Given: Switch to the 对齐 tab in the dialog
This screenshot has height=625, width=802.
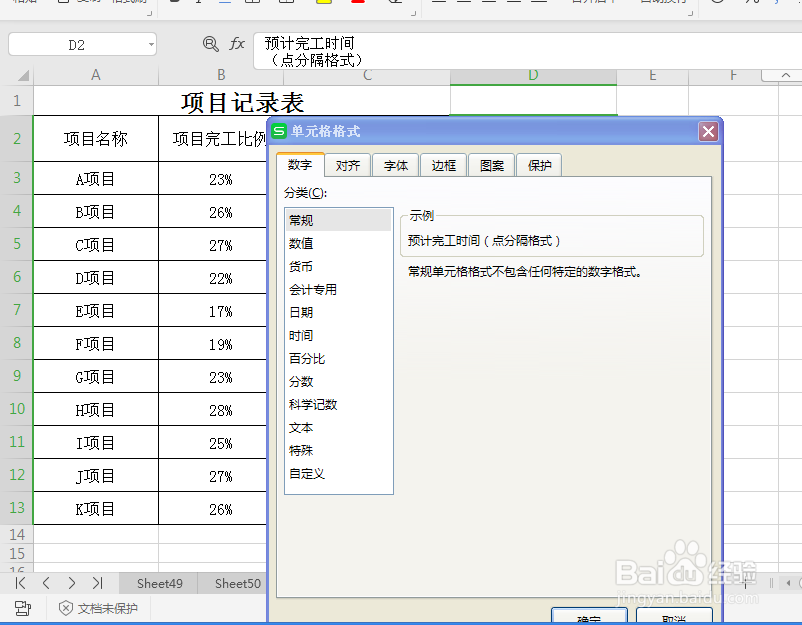Looking at the screenshot, I should [347, 165].
